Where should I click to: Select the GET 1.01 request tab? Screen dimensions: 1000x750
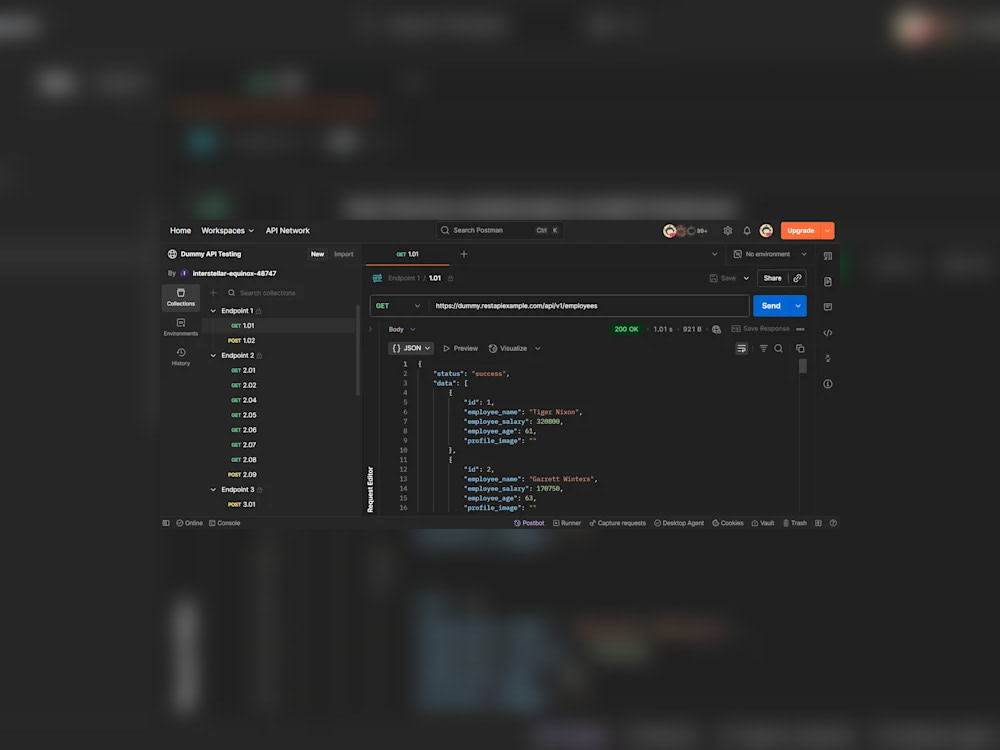pyautogui.click(x=407, y=254)
